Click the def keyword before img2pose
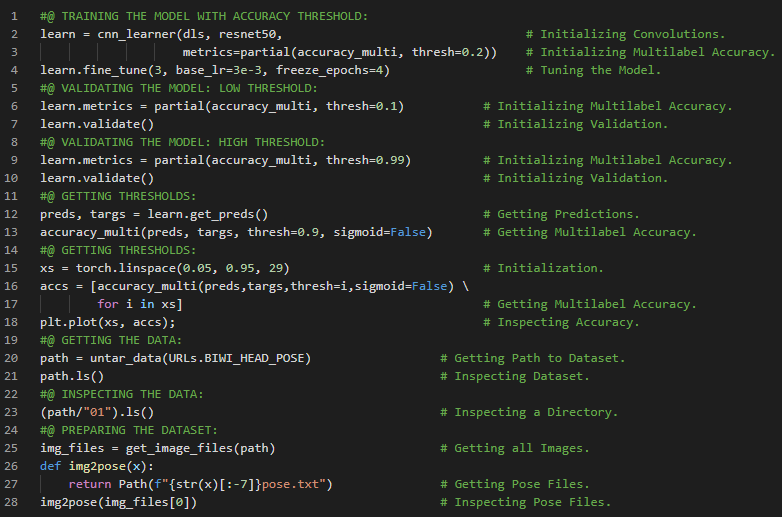This screenshot has width=782, height=517. point(51,466)
